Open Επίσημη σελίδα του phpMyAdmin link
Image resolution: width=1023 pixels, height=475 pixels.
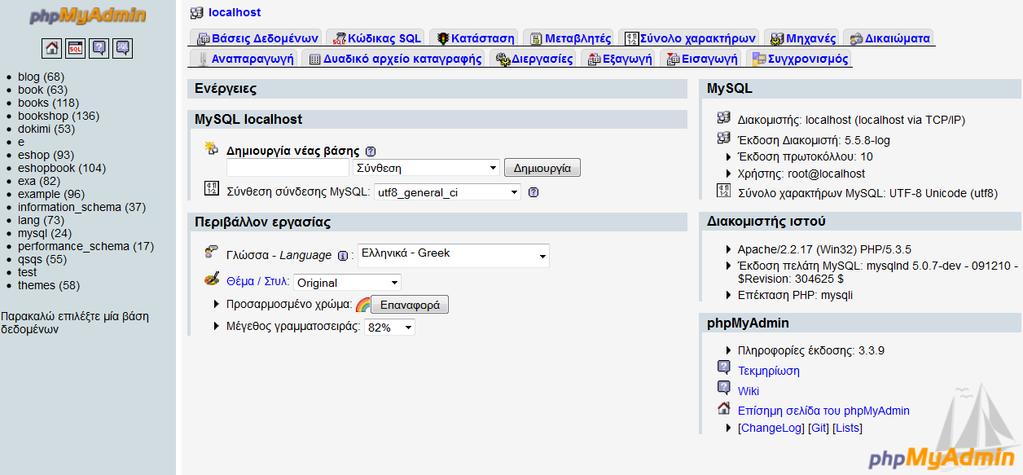[823, 411]
